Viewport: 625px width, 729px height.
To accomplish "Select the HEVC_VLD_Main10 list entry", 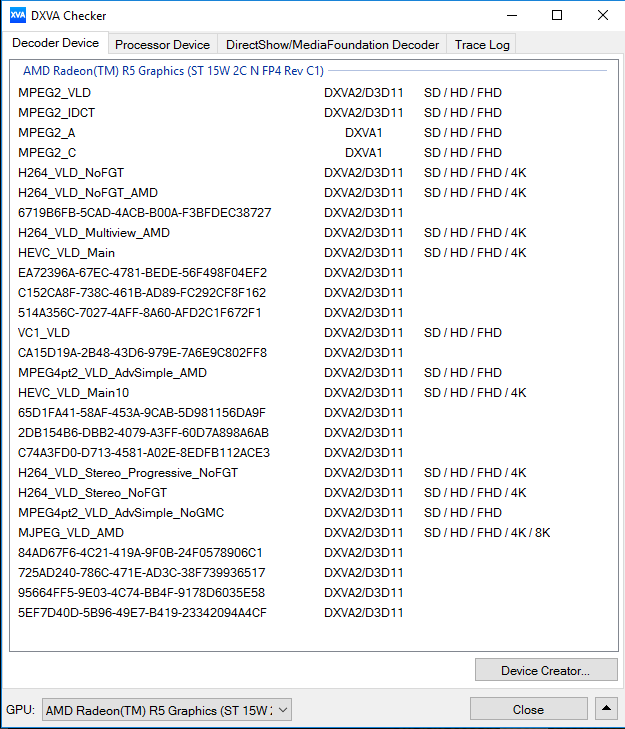I will tap(73, 393).
